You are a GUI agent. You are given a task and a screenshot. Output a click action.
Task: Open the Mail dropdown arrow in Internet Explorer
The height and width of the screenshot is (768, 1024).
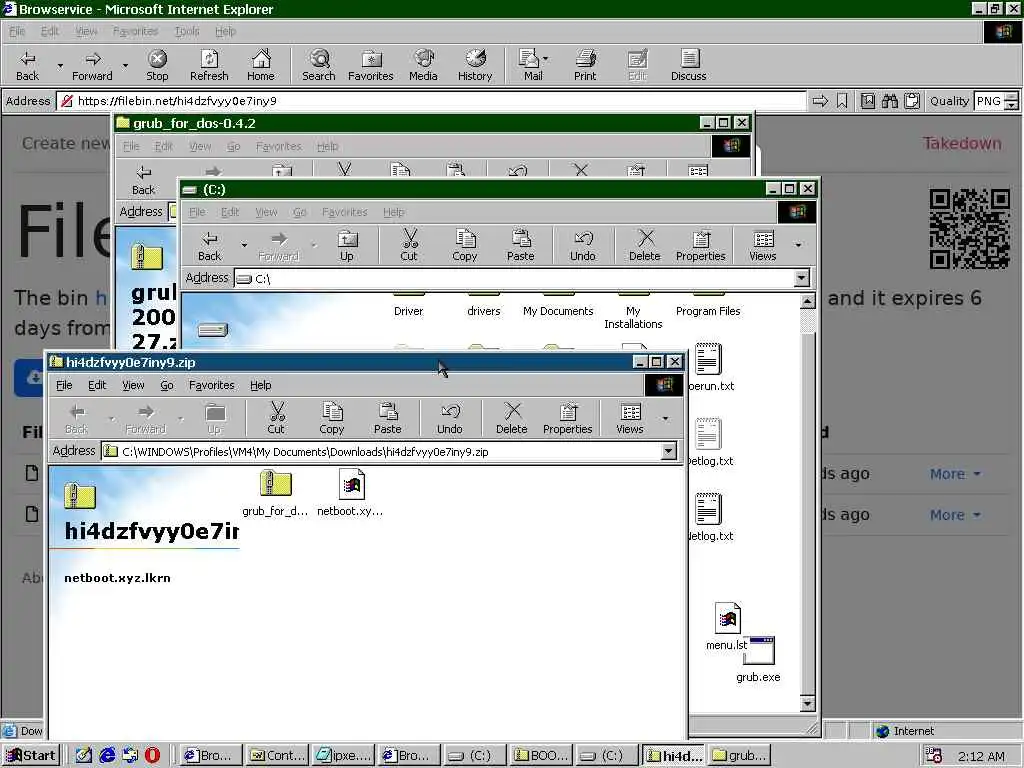pyautogui.click(x=545, y=58)
